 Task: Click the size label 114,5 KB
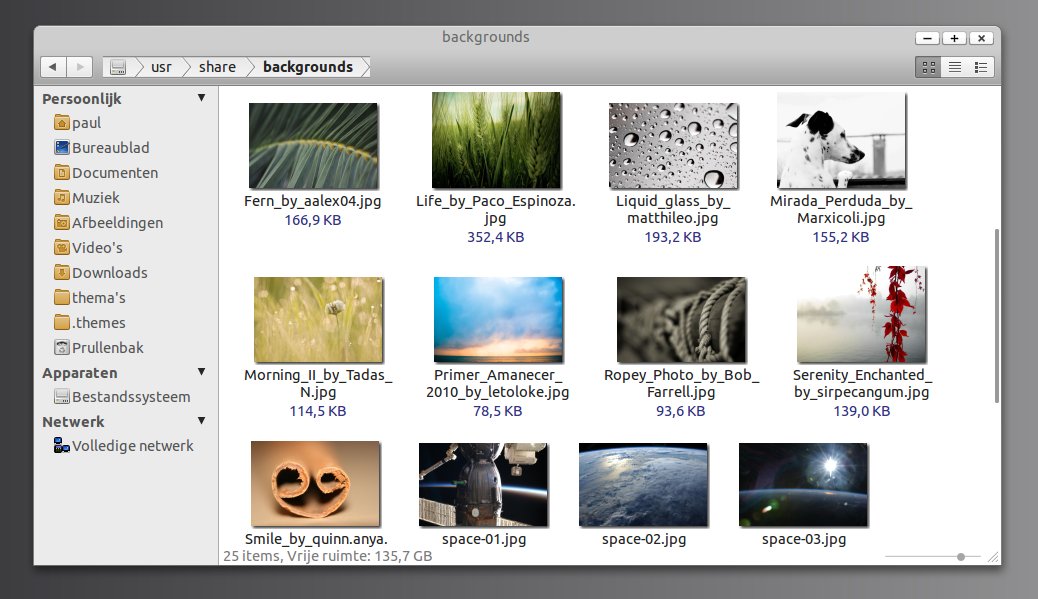point(318,411)
